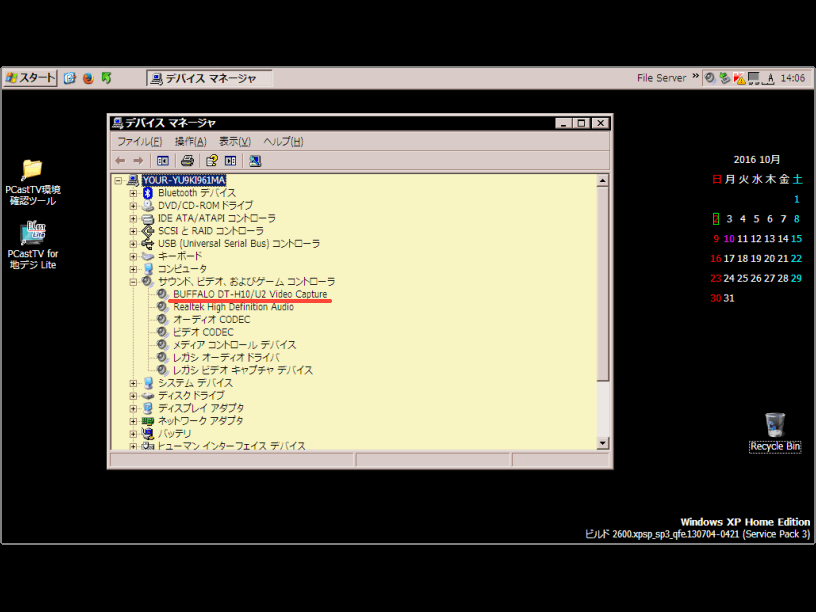Open the 操作(A) menu
Image resolution: width=816 pixels, height=612 pixels.
click(x=190, y=142)
